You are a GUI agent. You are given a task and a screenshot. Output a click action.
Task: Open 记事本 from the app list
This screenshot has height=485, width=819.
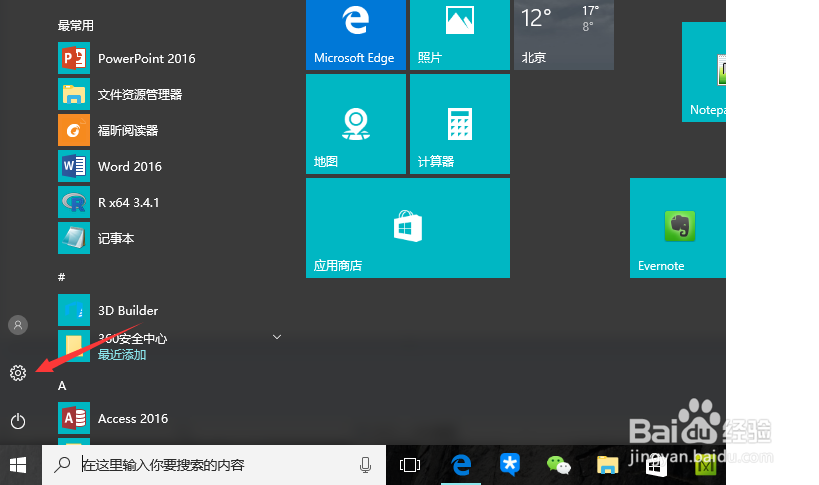[x=96, y=239]
